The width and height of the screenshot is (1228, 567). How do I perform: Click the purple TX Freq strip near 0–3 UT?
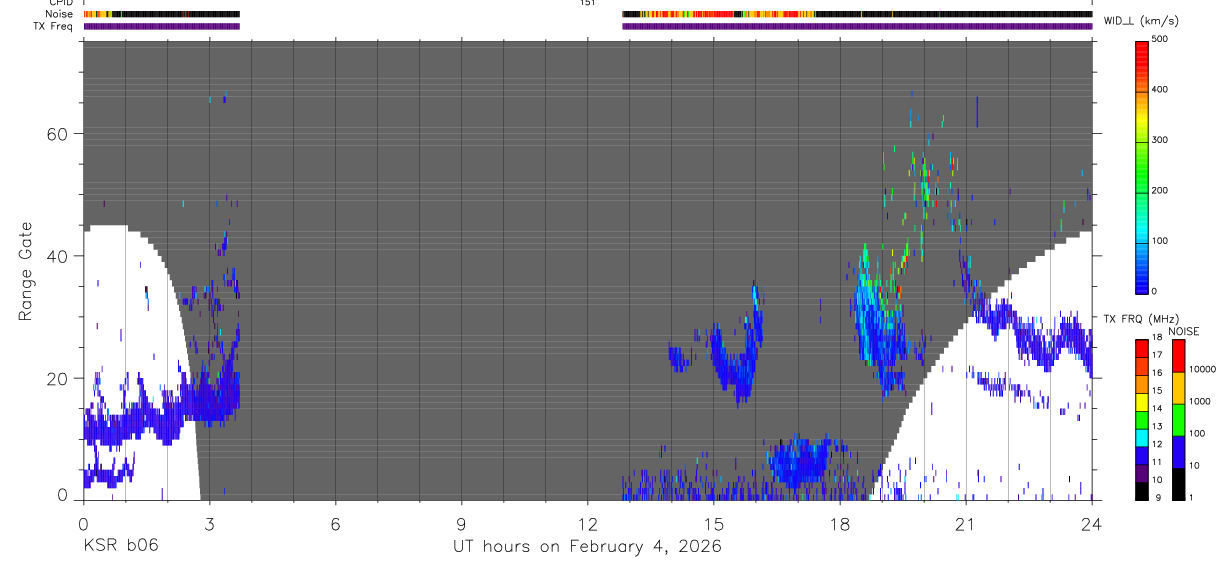[x=162, y=26]
